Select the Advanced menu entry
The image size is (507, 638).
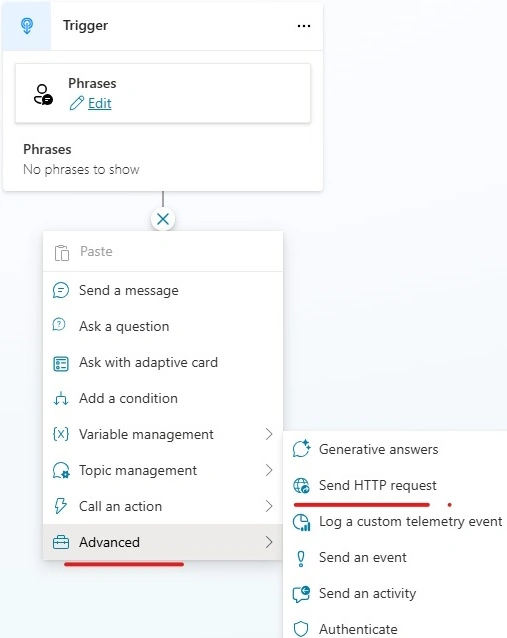[x=163, y=542]
